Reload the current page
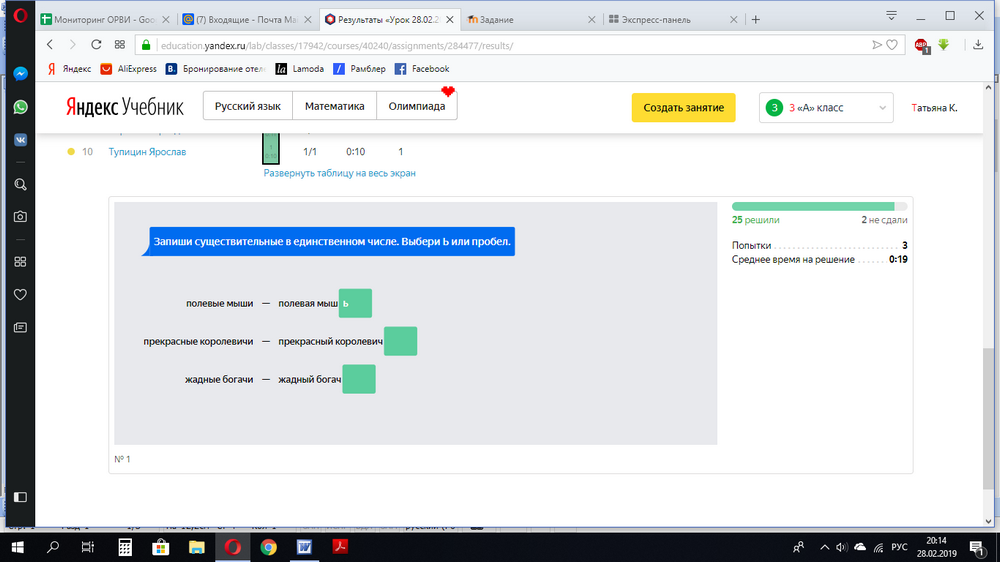This screenshot has height=562, width=1000. tap(96, 45)
